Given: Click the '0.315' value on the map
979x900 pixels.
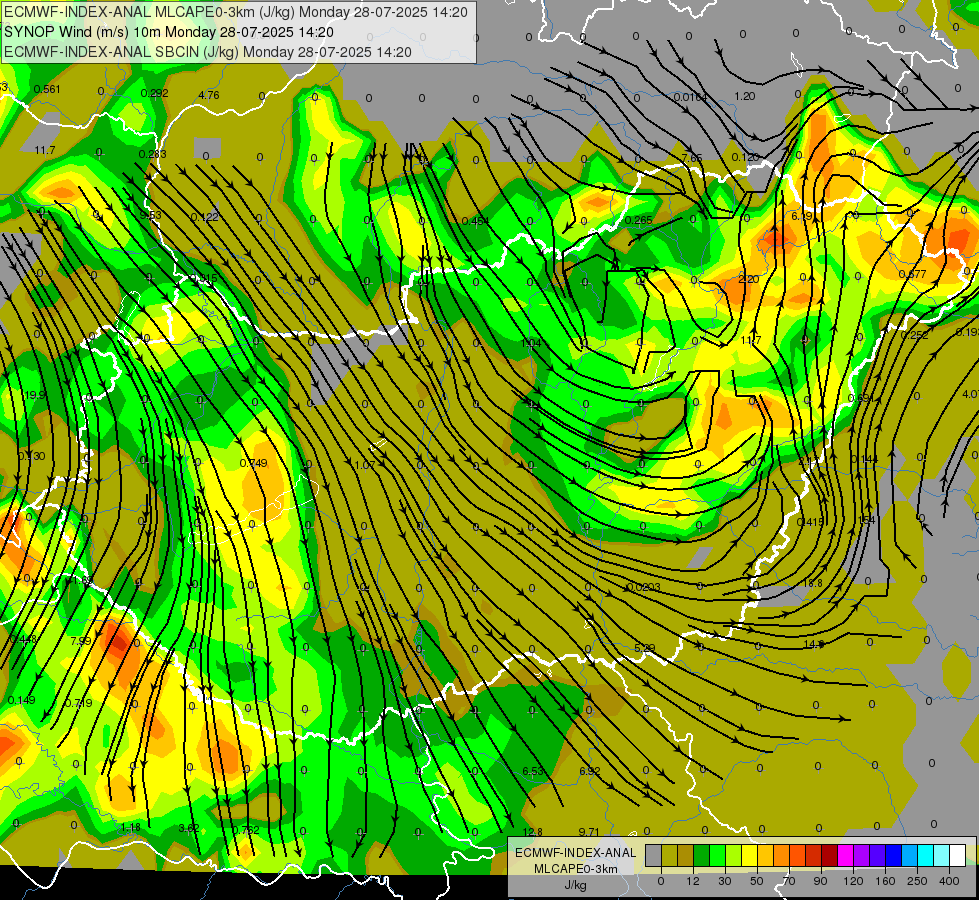Looking at the screenshot, I should click(x=203, y=279).
